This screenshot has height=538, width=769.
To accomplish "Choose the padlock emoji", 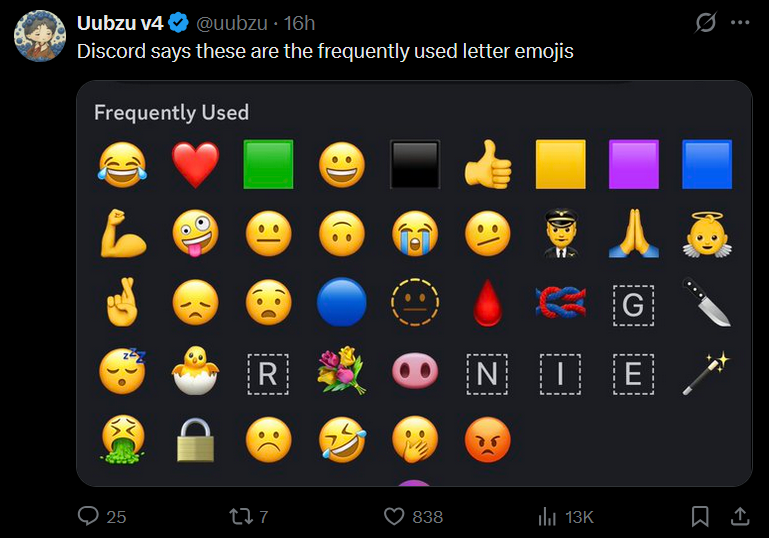I will [x=195, y=440].
